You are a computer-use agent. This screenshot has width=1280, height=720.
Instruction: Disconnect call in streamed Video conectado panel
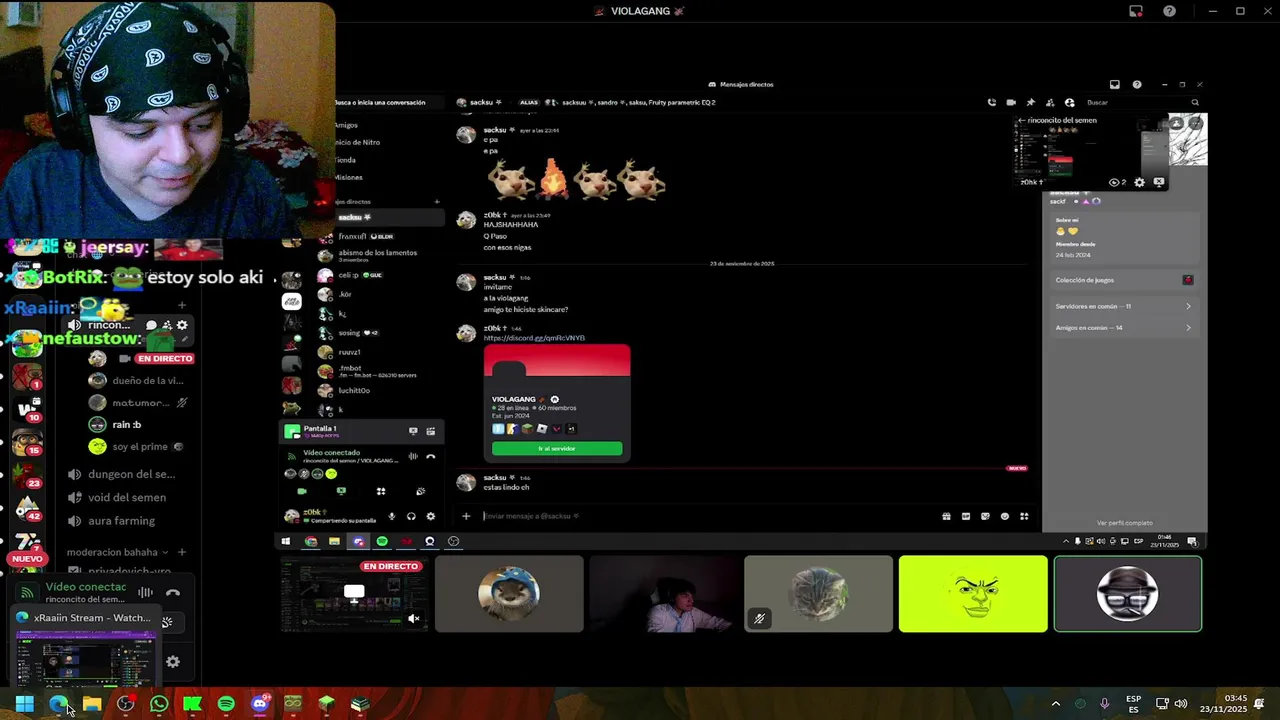(431, 456)
